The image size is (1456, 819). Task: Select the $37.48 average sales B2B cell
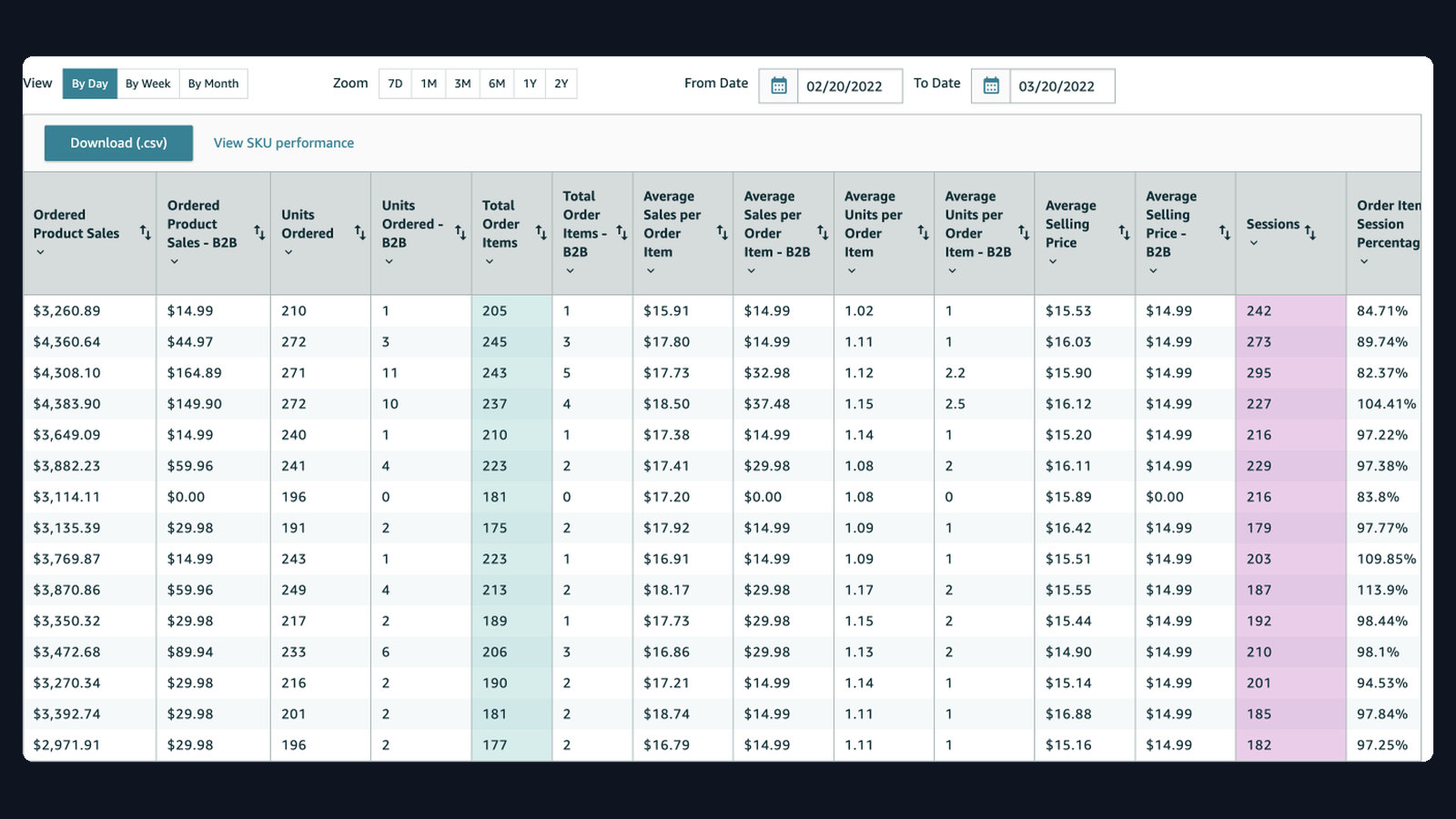pyautogui.click(x=767, y=403)
